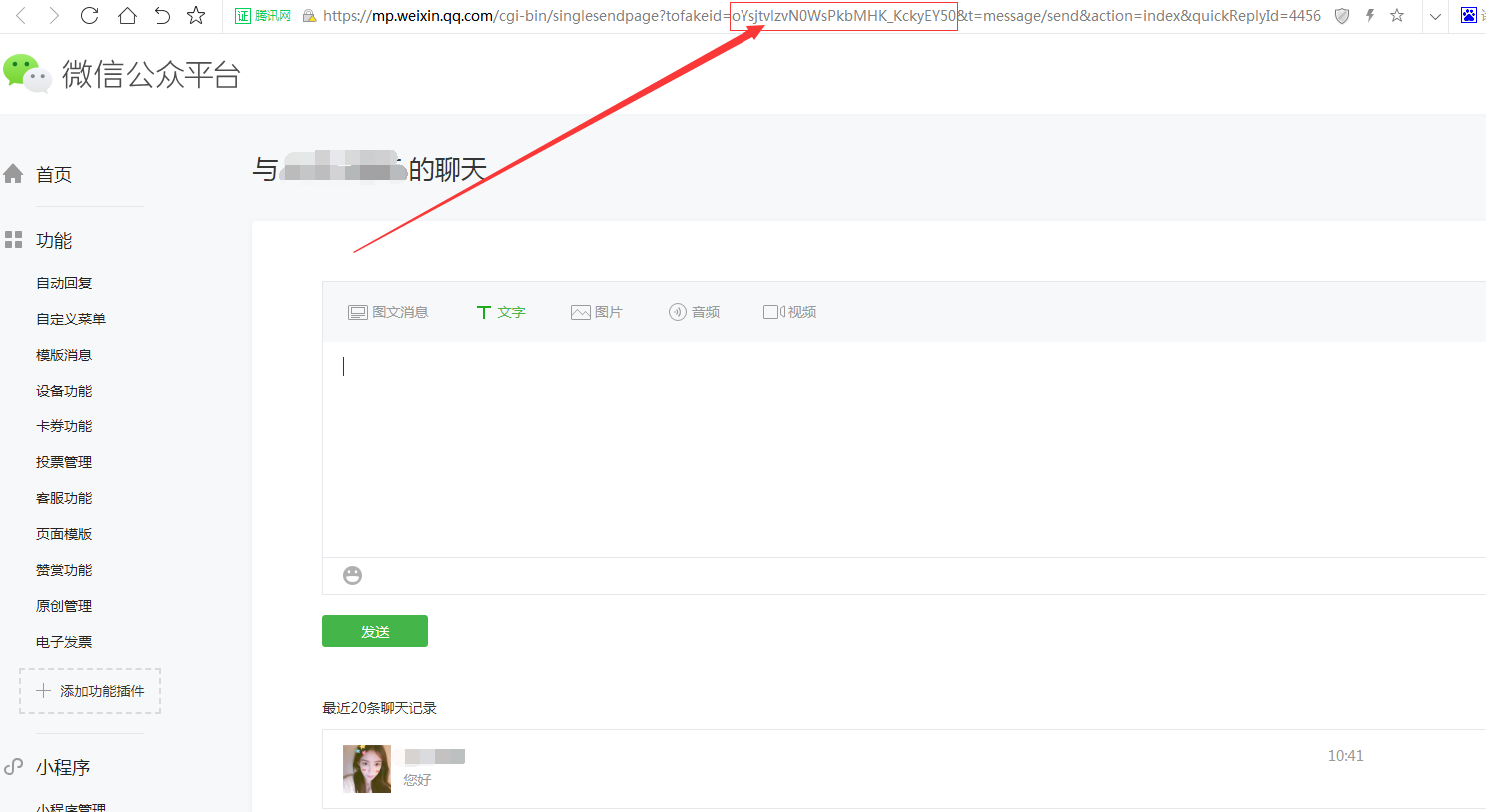1486x812 pixels.
Task: Open the 微信公众平台 title link
Action: (x=151, y=75)
